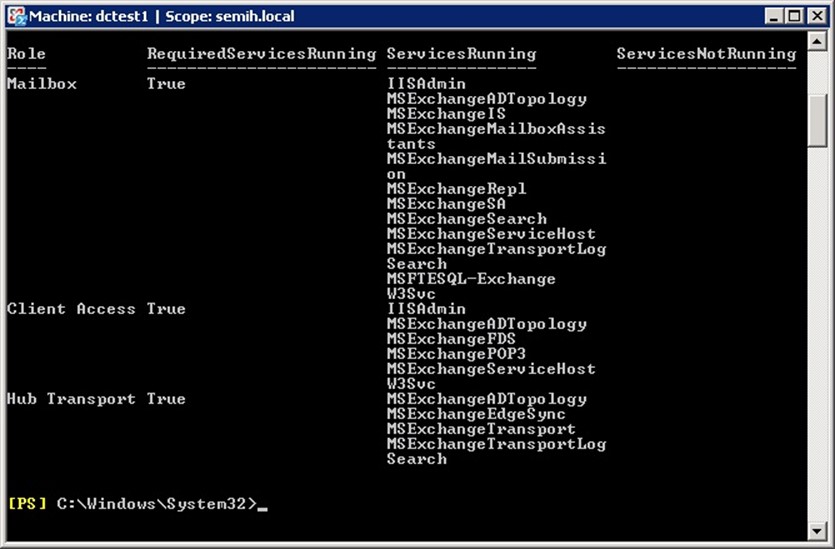Click the vertical scrollbar thumb
Viewport: 835px width, 549px height.
[819, 122]
